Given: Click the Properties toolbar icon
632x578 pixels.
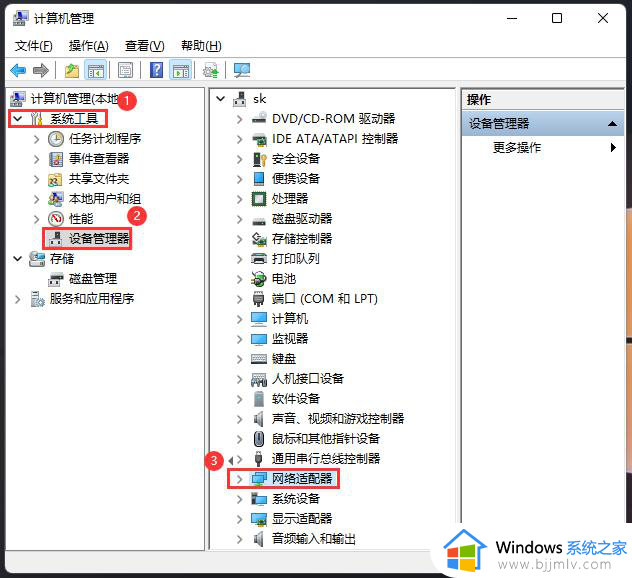Looking at the screenshot, I should pos(125,71).
